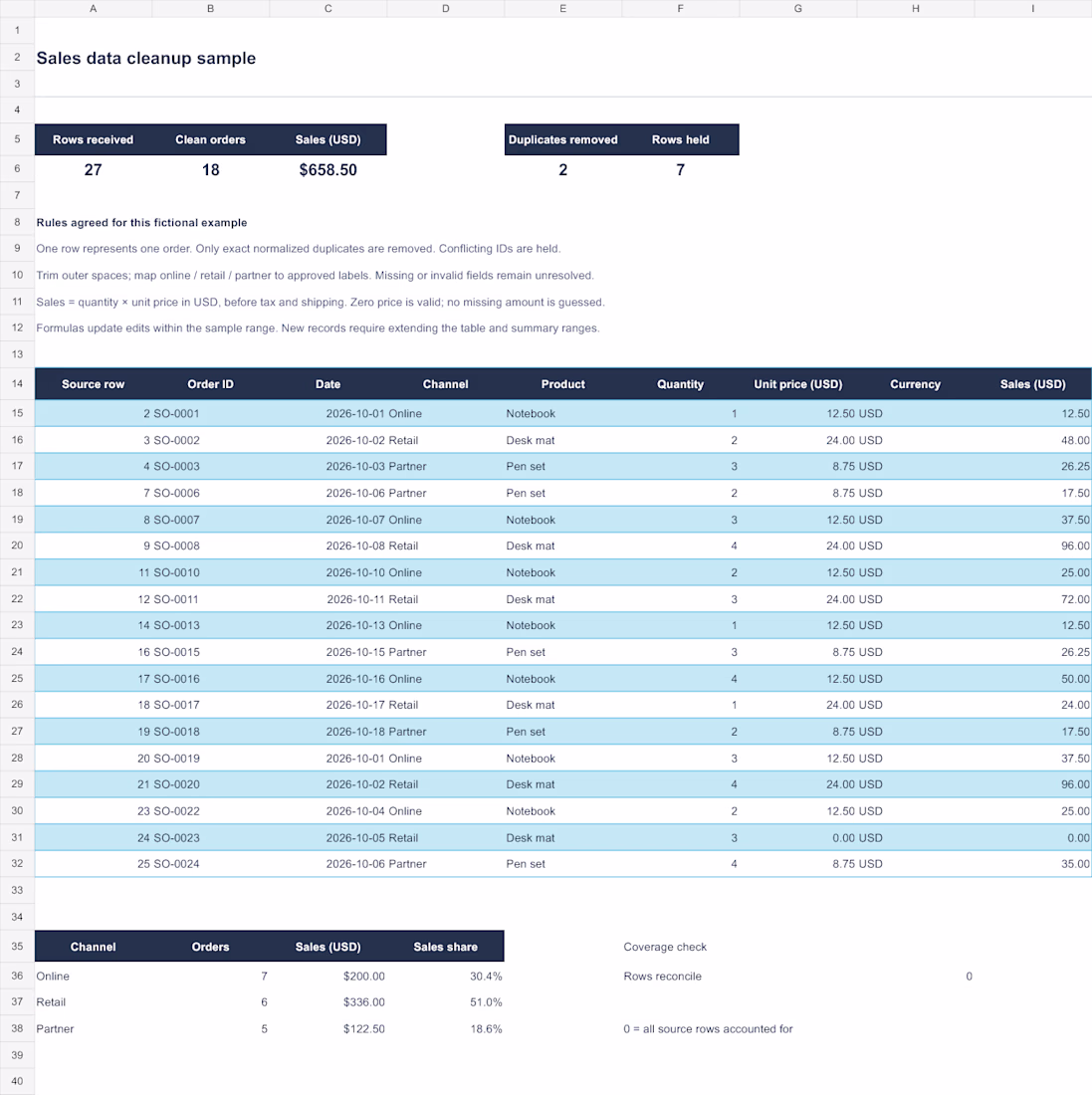Viewport: 1092px width, 1095px height.
Task: Select the SO-0019 order ID cell
Action: click(x=210, y=759)
